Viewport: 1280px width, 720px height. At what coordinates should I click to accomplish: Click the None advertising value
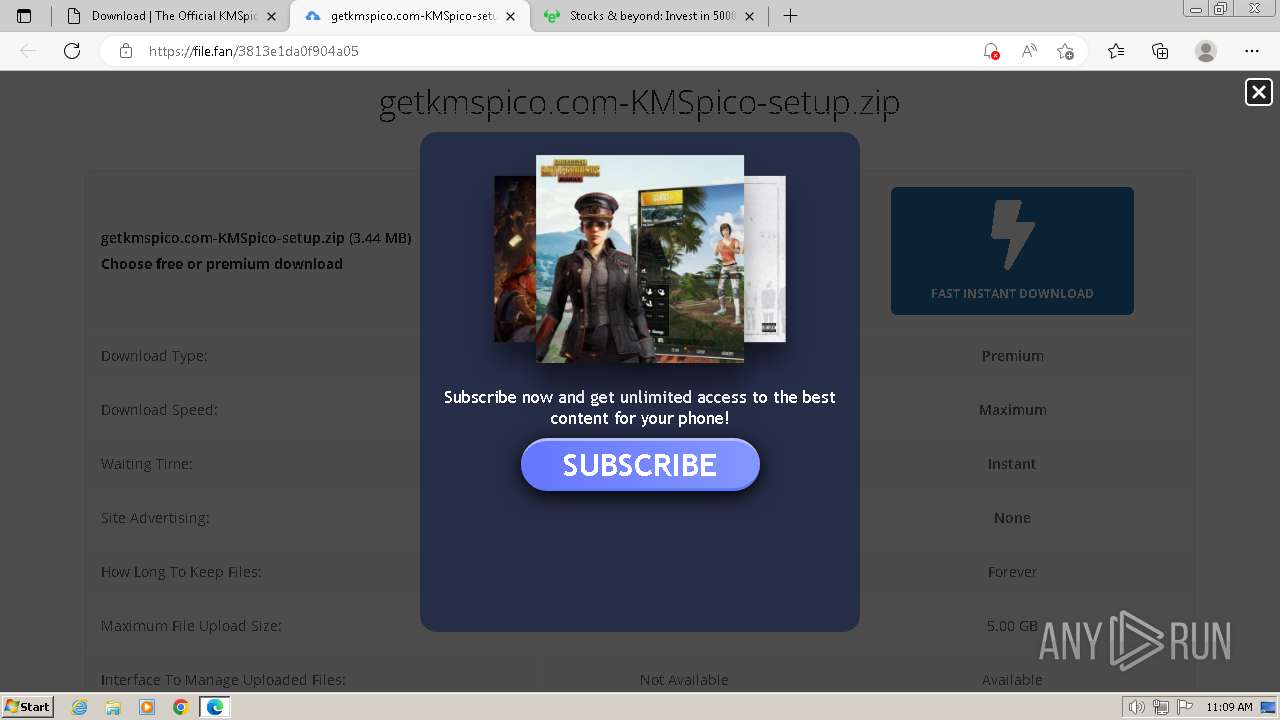pos(1012,518)
